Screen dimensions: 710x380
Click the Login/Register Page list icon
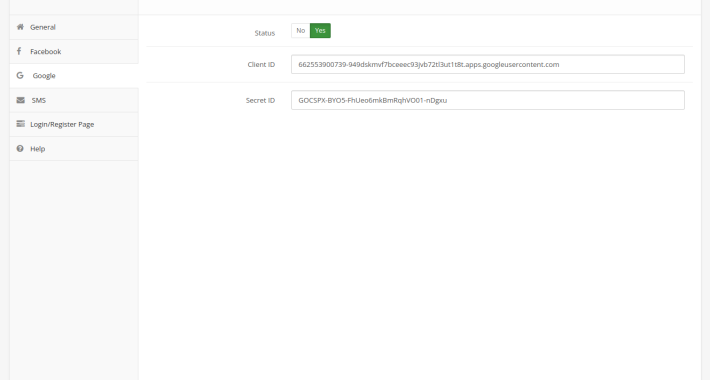pyautogui.click(x=20, y=124)
